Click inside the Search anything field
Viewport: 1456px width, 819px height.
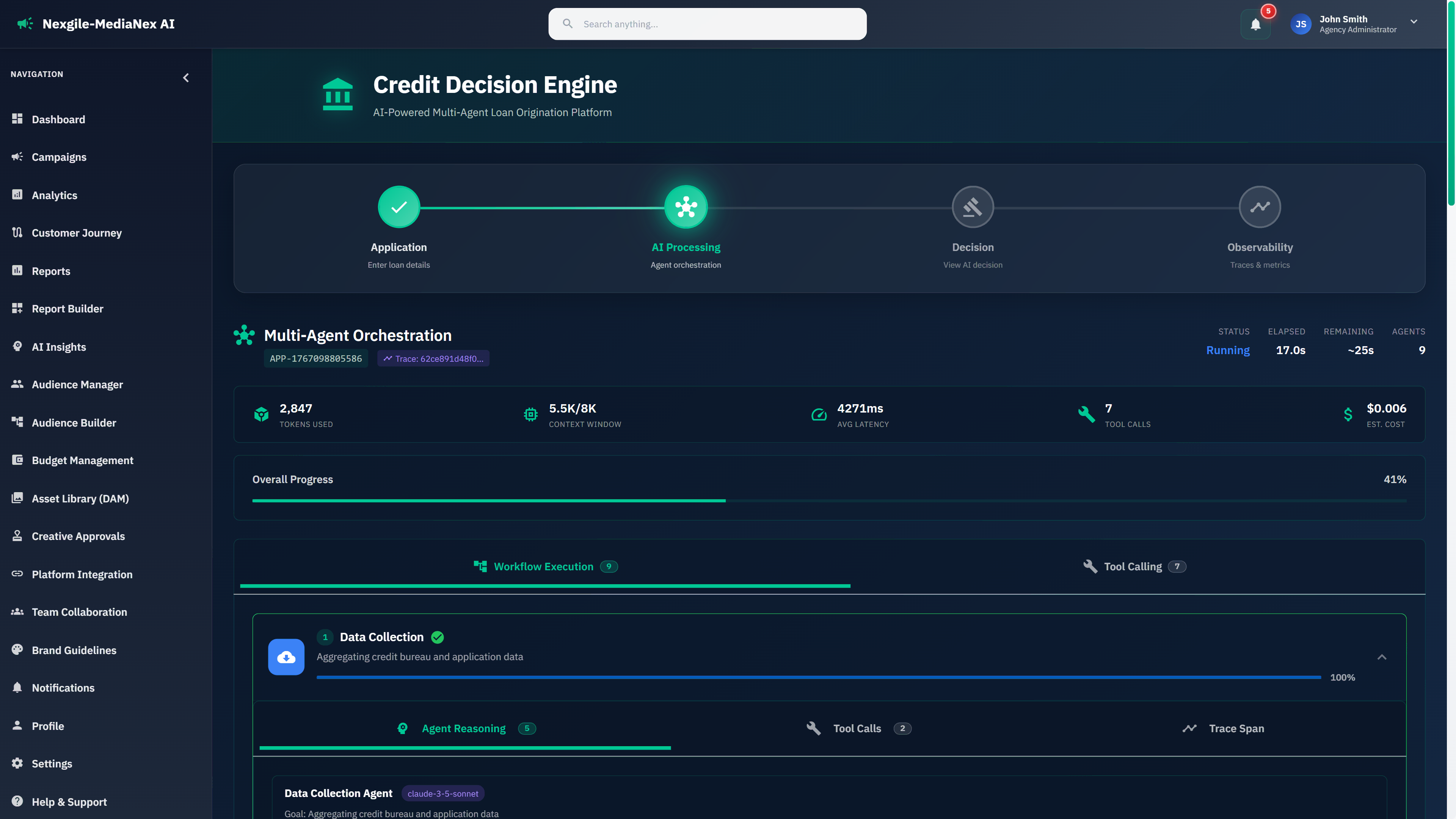706,24
